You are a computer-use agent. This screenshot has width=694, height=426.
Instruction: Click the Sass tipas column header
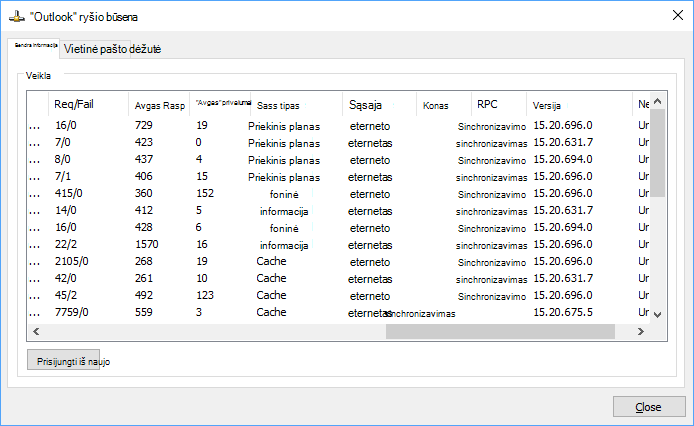297,105
